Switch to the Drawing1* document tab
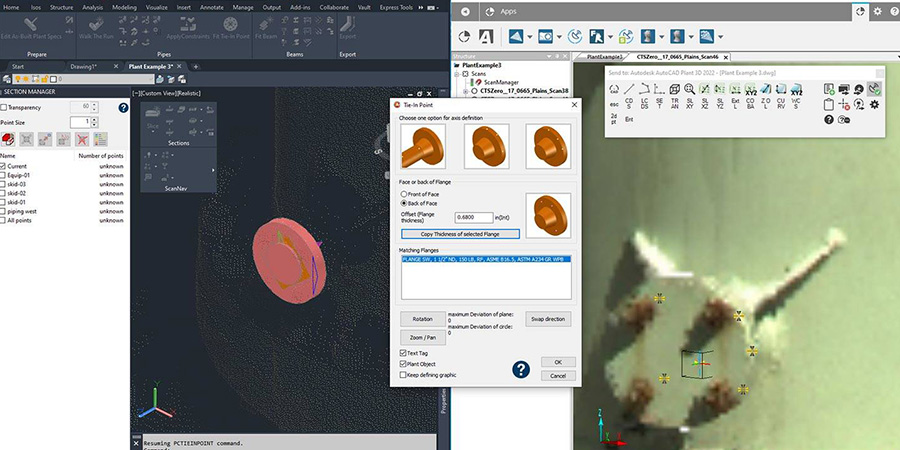 click(x=82, y=66)
